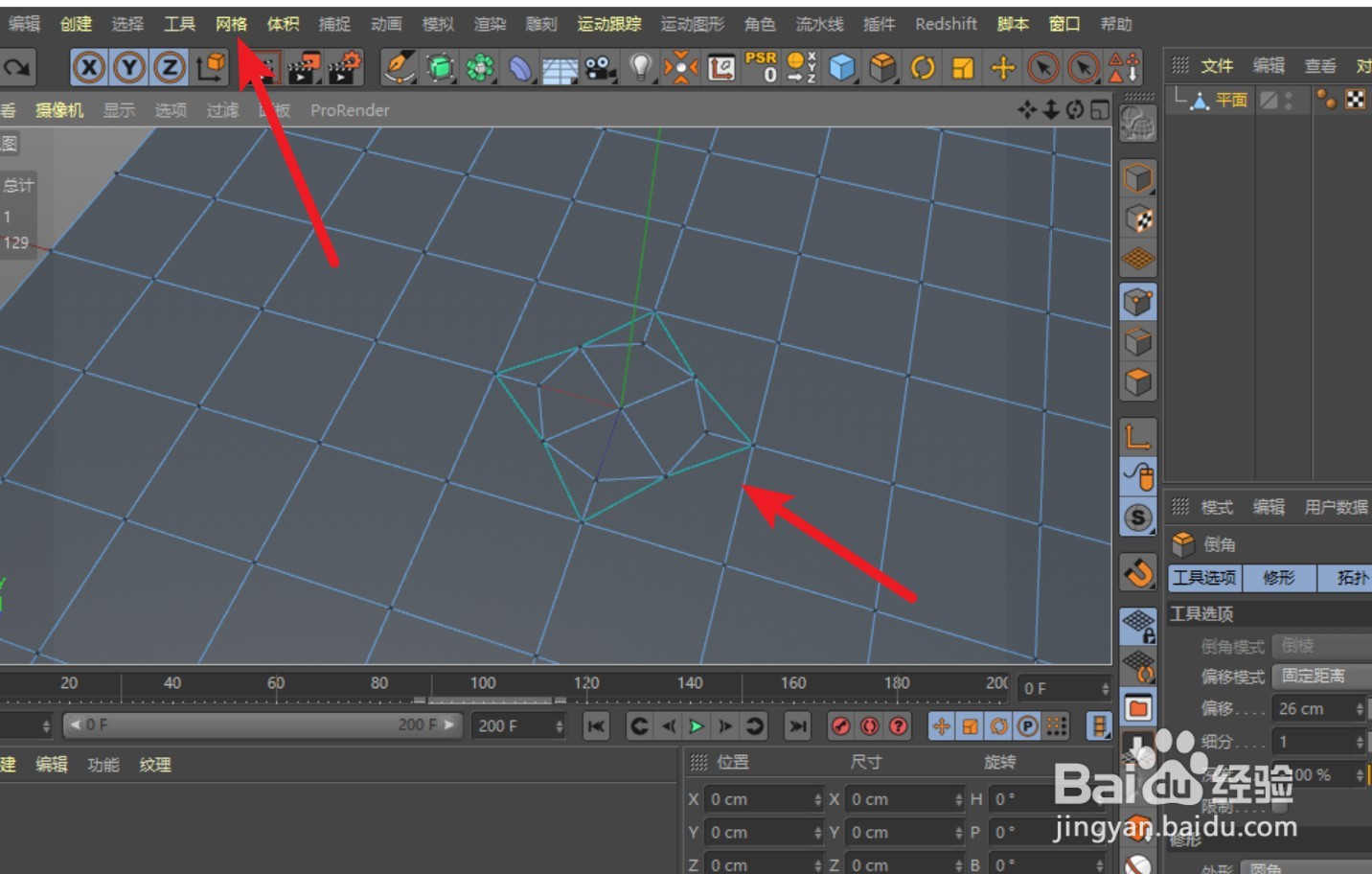This screenshot has height=874, width=1372.
Task: Open the 运动图形 (MoGraph) menu
Action: (693, 24)
